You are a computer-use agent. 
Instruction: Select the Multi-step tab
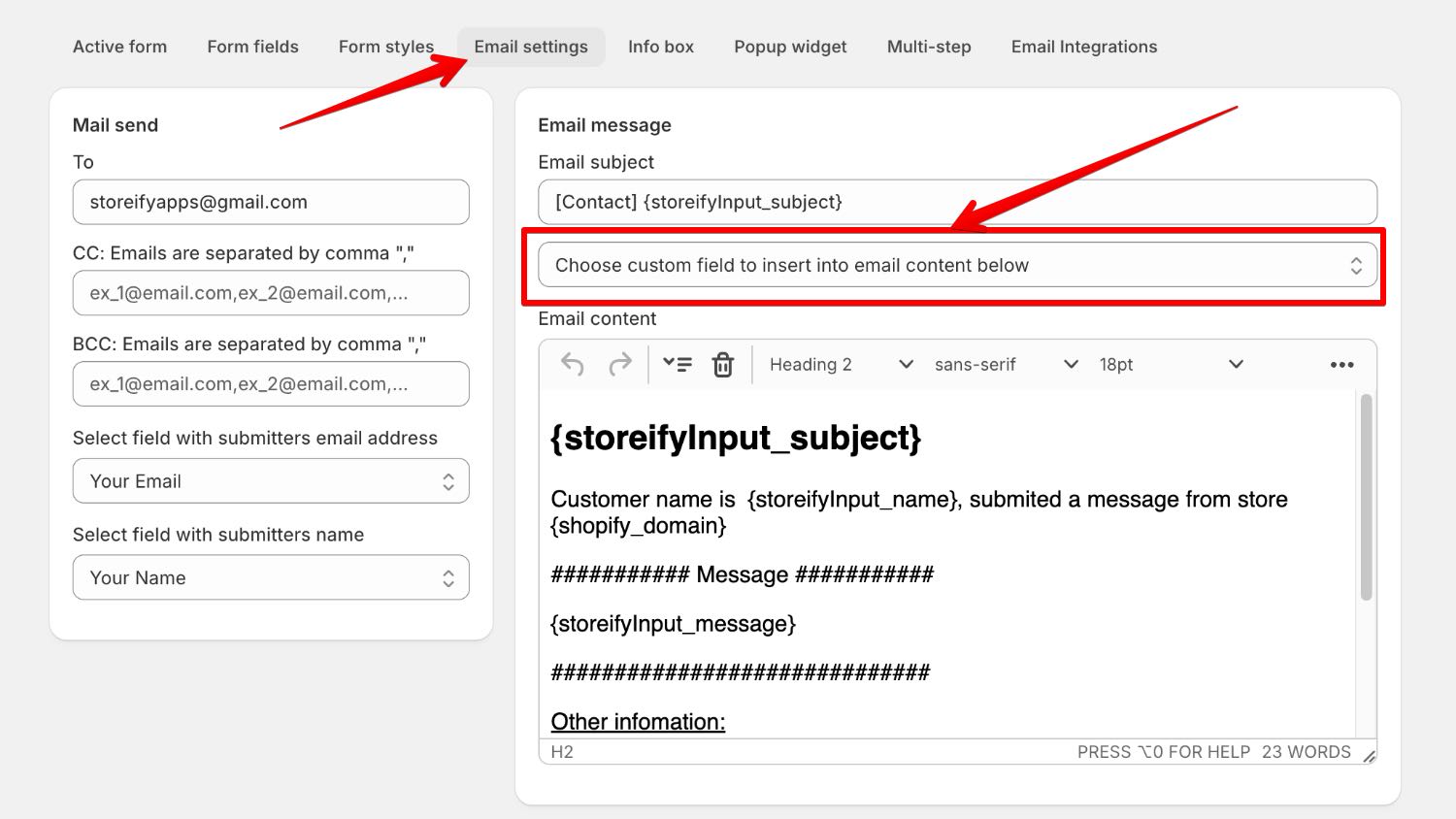coord(929,47)
